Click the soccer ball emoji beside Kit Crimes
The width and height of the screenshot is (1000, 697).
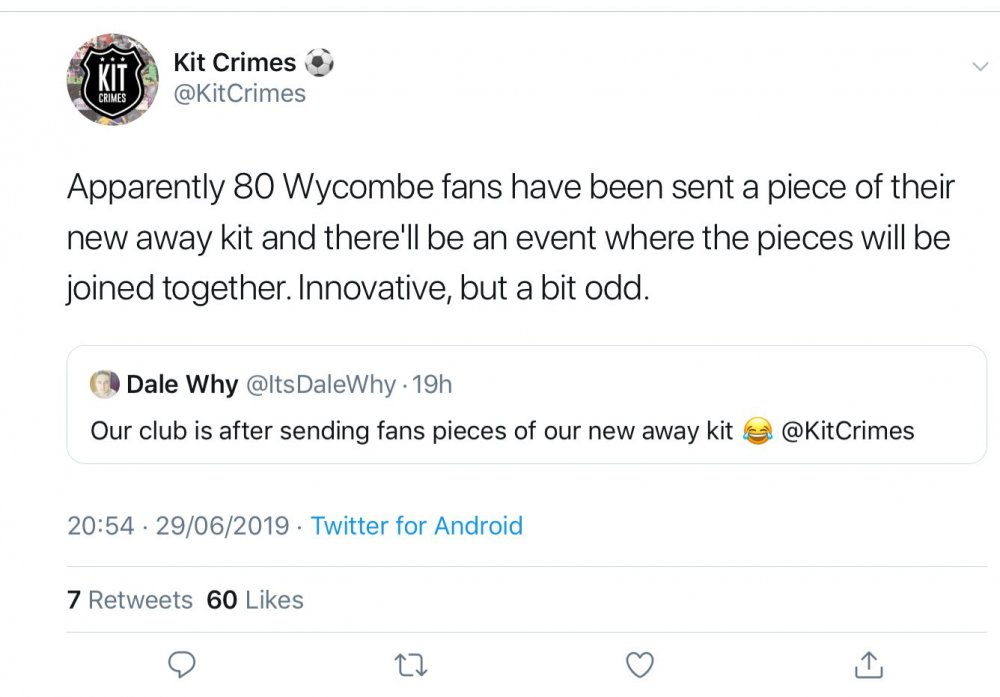click(x=319, y=63)
